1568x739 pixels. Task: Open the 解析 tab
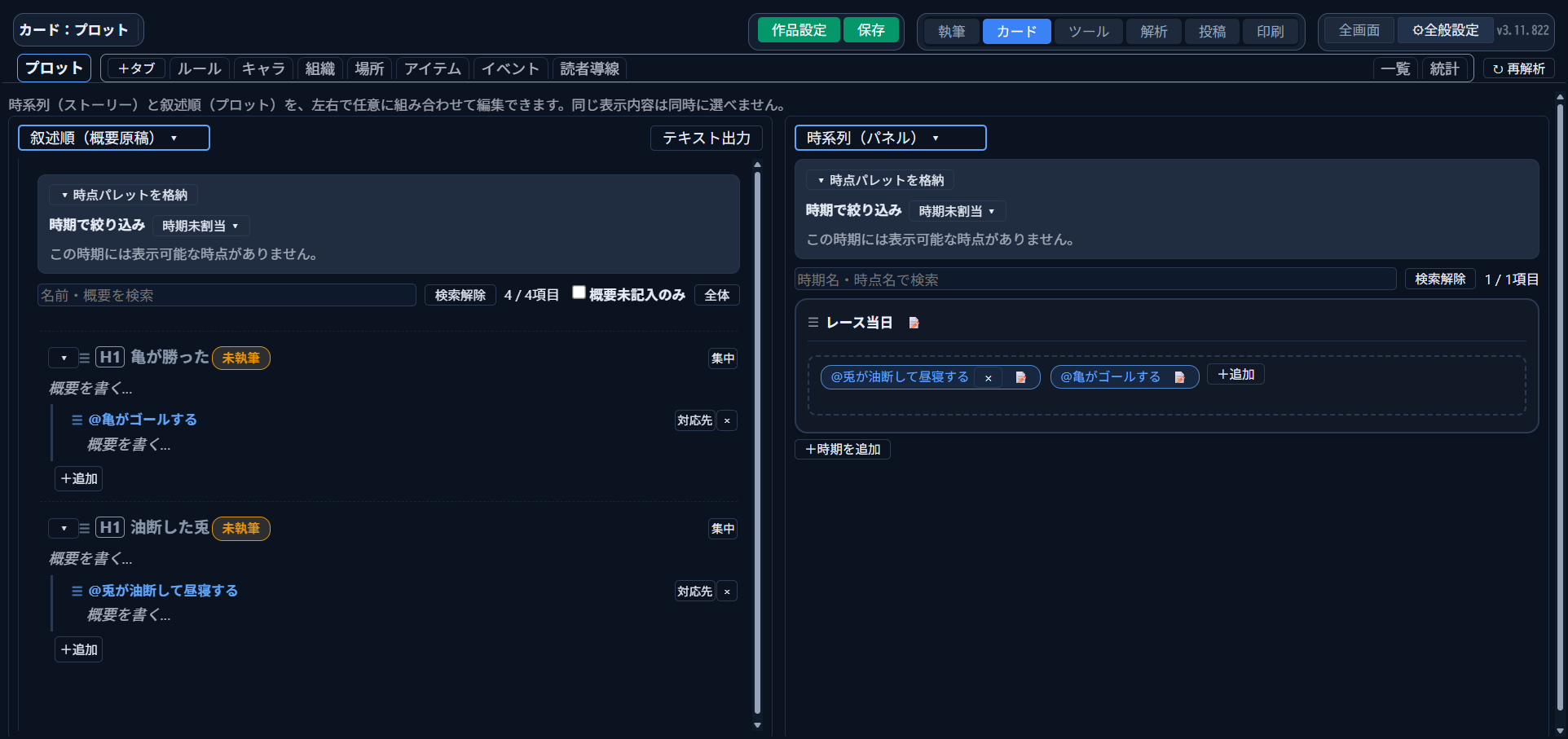click(1154, 31)
